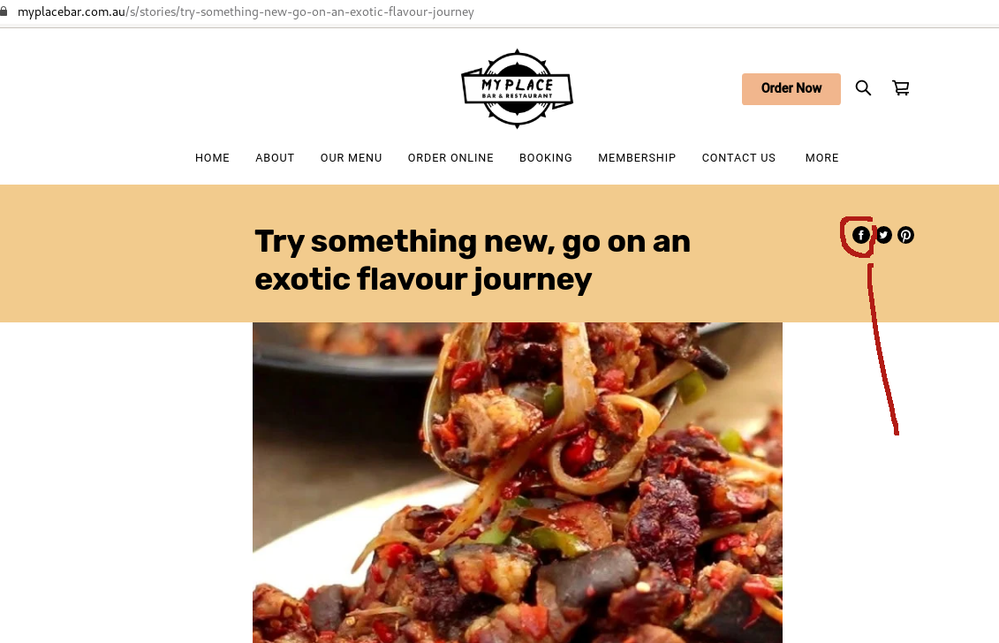Click the 'Try something new' article headline
The image size is (999, 643).
(x=472, y=261)
